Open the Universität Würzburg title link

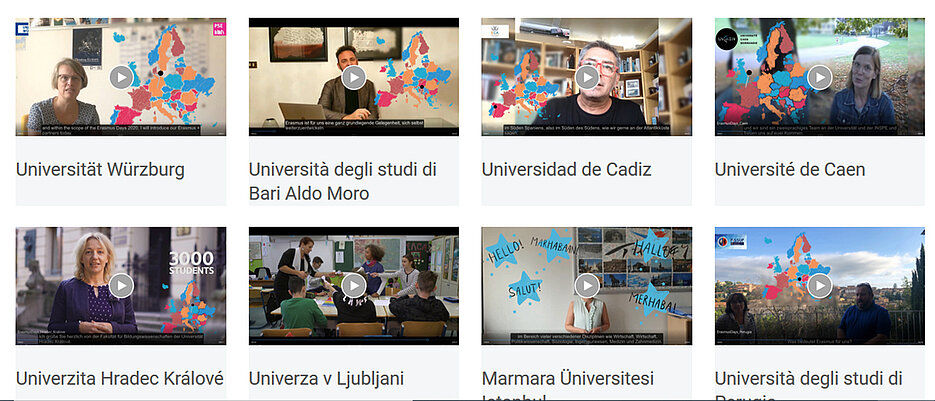(100, 170)
